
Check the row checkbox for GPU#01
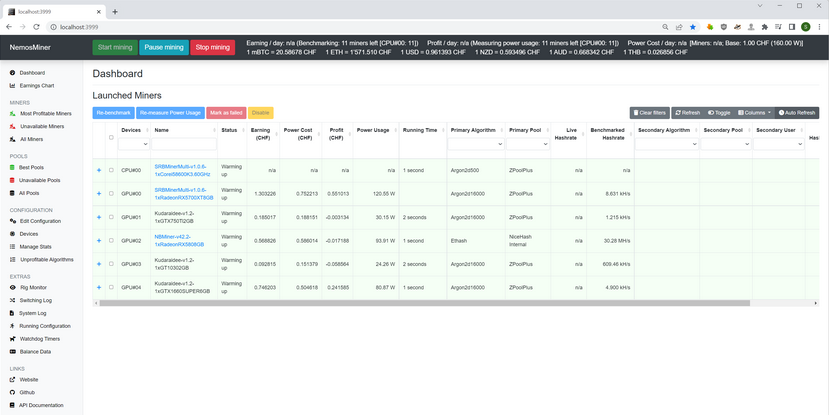(x=111, y=217)
